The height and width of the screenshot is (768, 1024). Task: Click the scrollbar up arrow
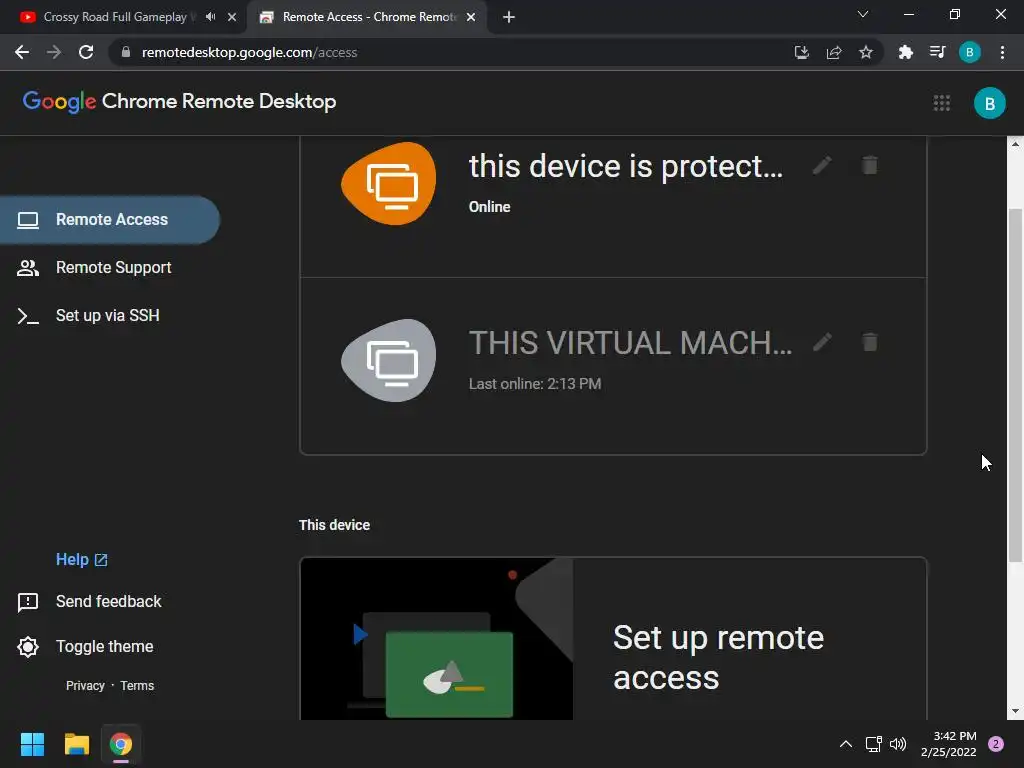[x=1015, y=144]
